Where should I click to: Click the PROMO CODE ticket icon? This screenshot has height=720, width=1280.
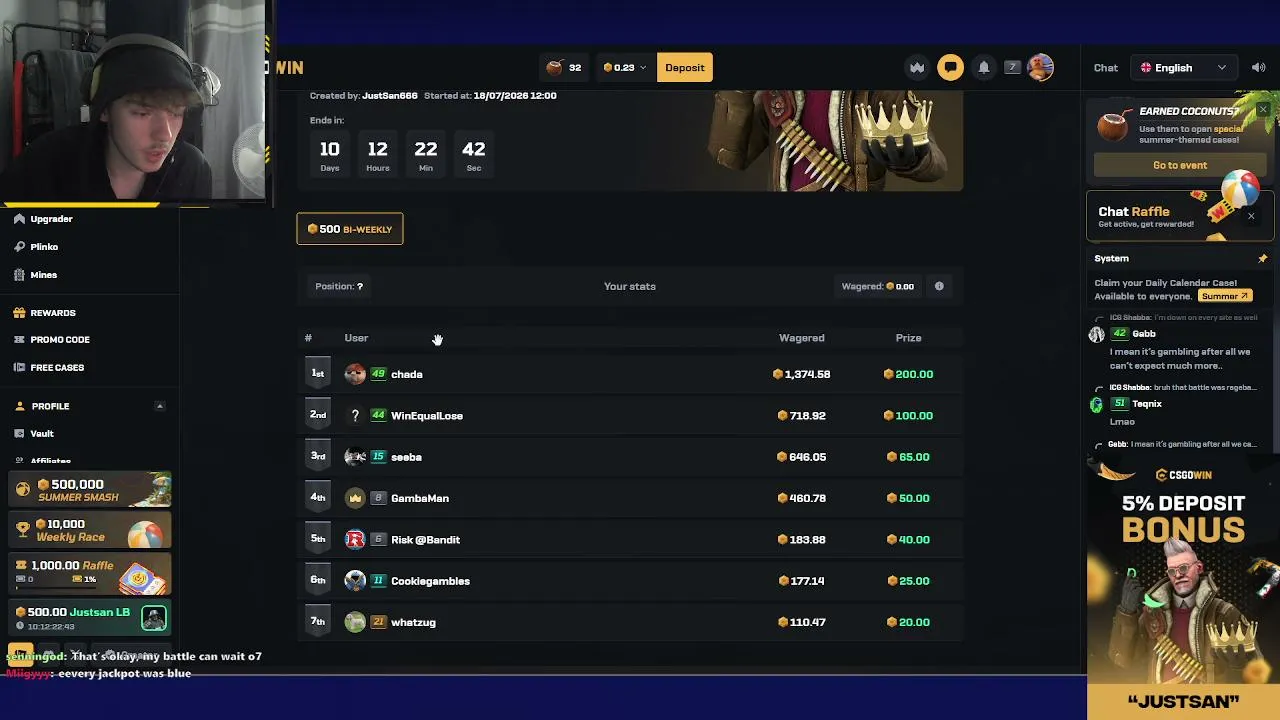point(19,340)
